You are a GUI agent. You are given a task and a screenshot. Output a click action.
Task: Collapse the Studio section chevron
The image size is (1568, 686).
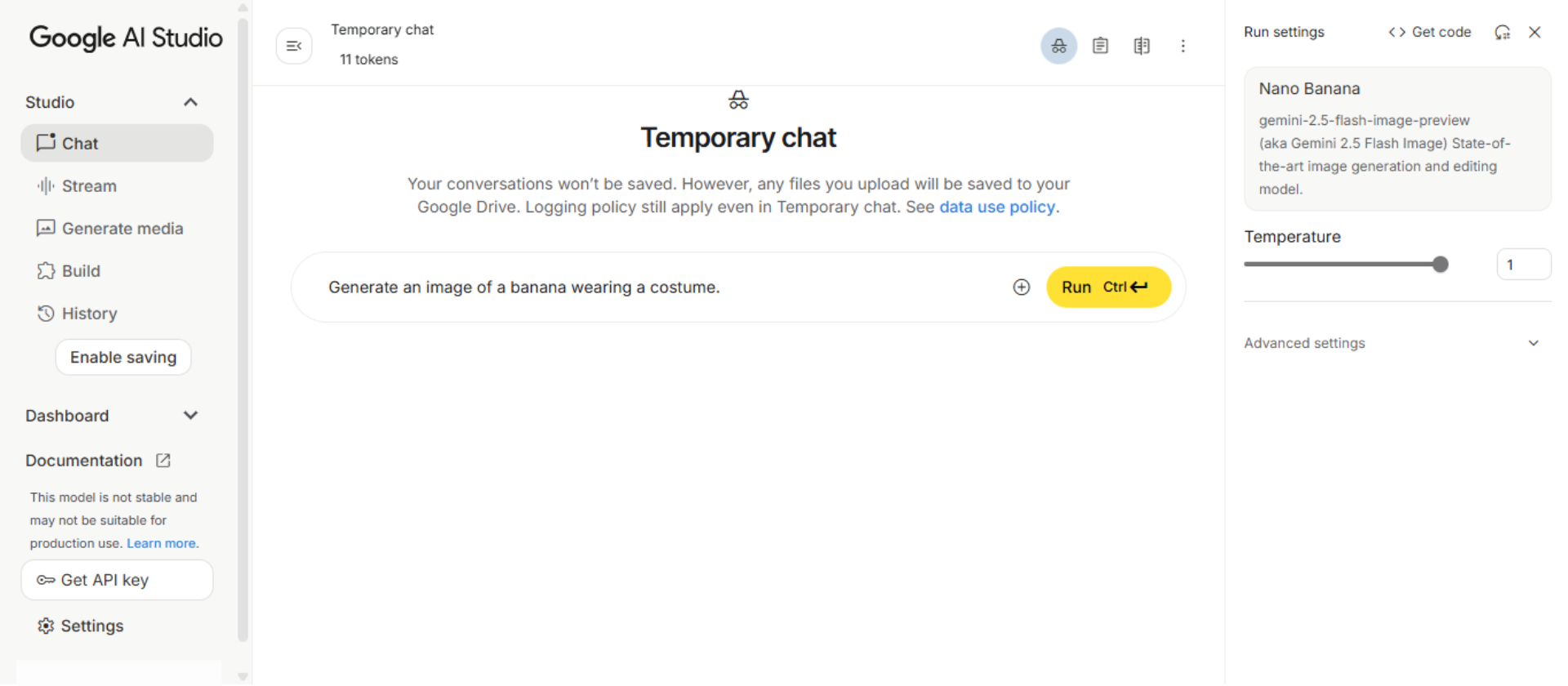pos(190,102)
